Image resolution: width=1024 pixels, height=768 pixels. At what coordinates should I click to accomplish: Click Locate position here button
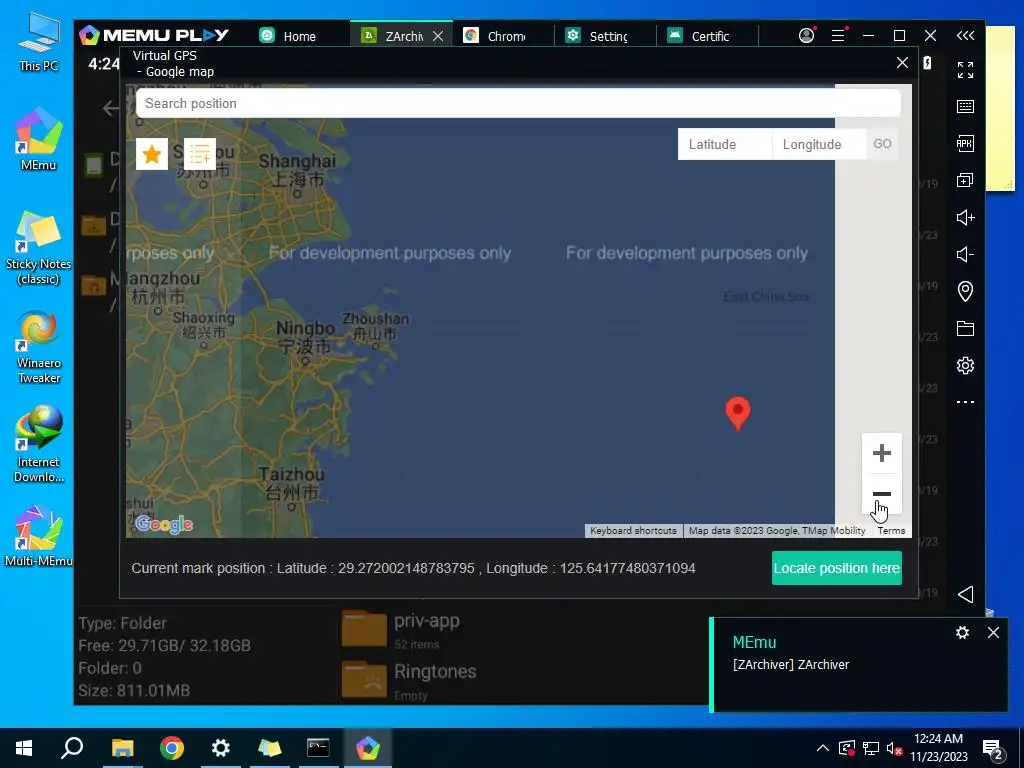coord(837,568)
